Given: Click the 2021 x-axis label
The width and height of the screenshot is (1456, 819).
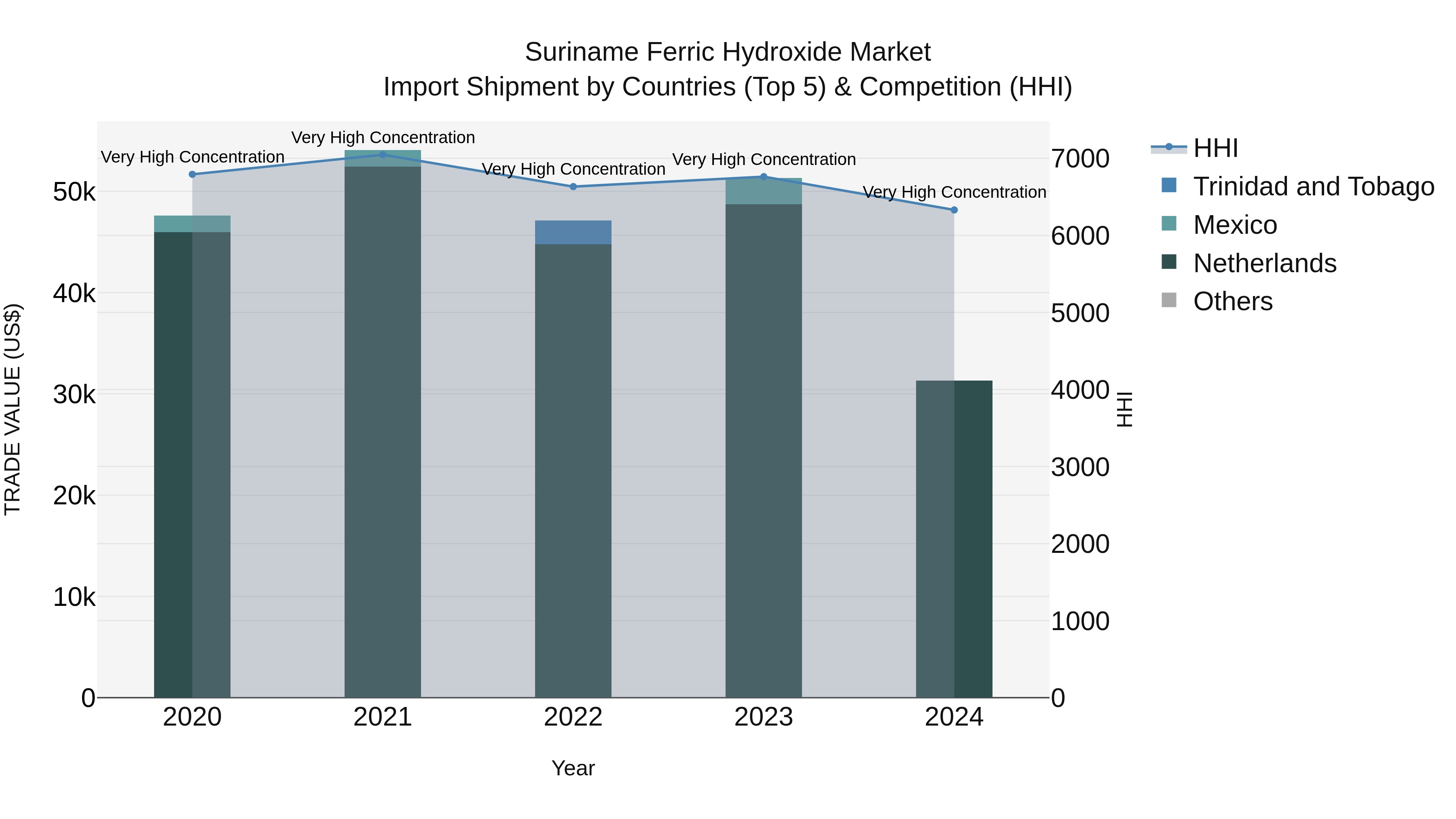Looking at the screenshot, I should coord(383,717).
